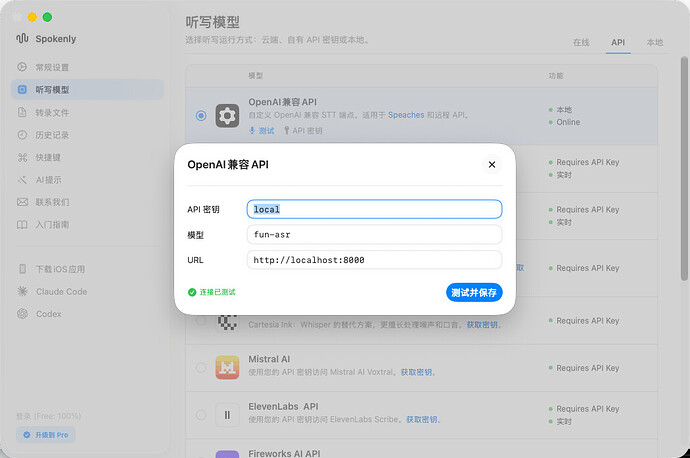Click the 联系我们 envelope icon
Screen dimensions: 690x458
point(22,202)
